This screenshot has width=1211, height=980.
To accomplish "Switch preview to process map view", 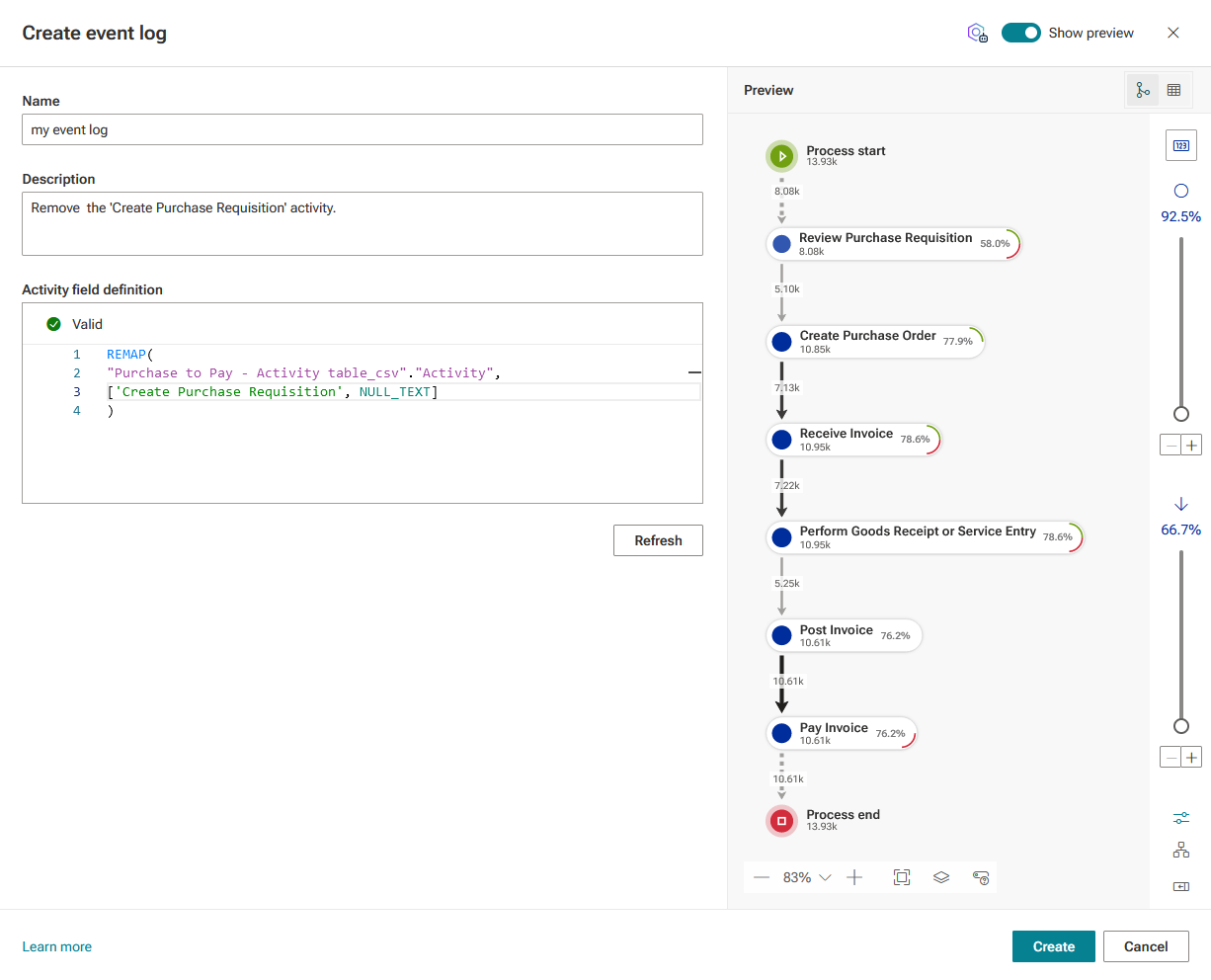I will (x=1143, y=90).
